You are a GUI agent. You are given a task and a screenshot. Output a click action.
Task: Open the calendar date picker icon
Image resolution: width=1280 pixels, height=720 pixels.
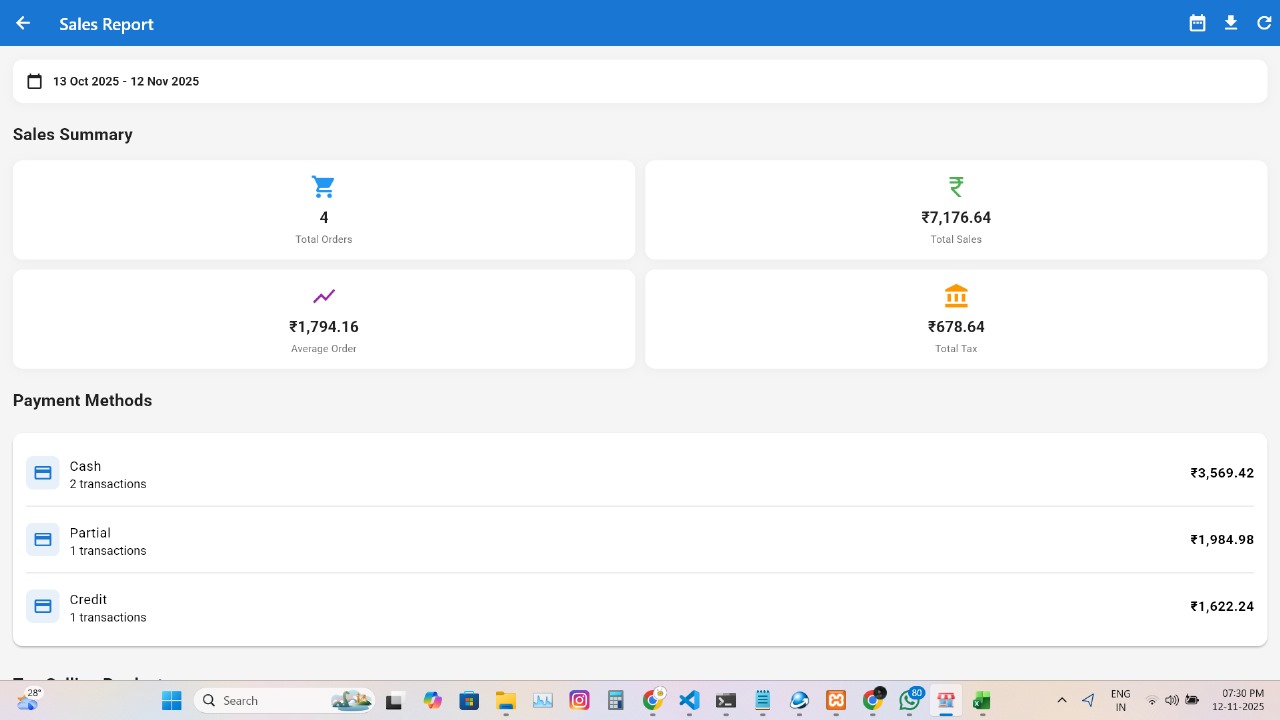[x=1197, y=23]
